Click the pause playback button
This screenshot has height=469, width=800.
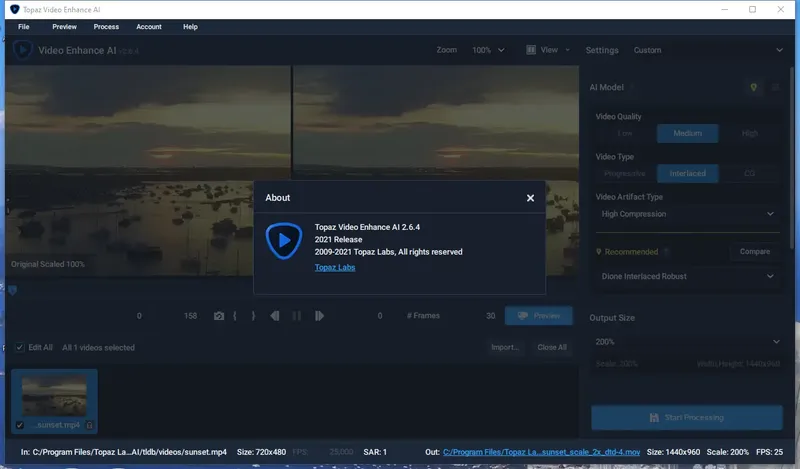point(296,316)
